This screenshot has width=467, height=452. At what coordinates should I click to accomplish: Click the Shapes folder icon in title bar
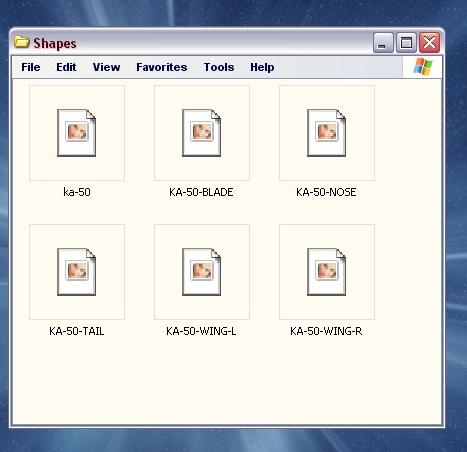[x=22, y=42]
